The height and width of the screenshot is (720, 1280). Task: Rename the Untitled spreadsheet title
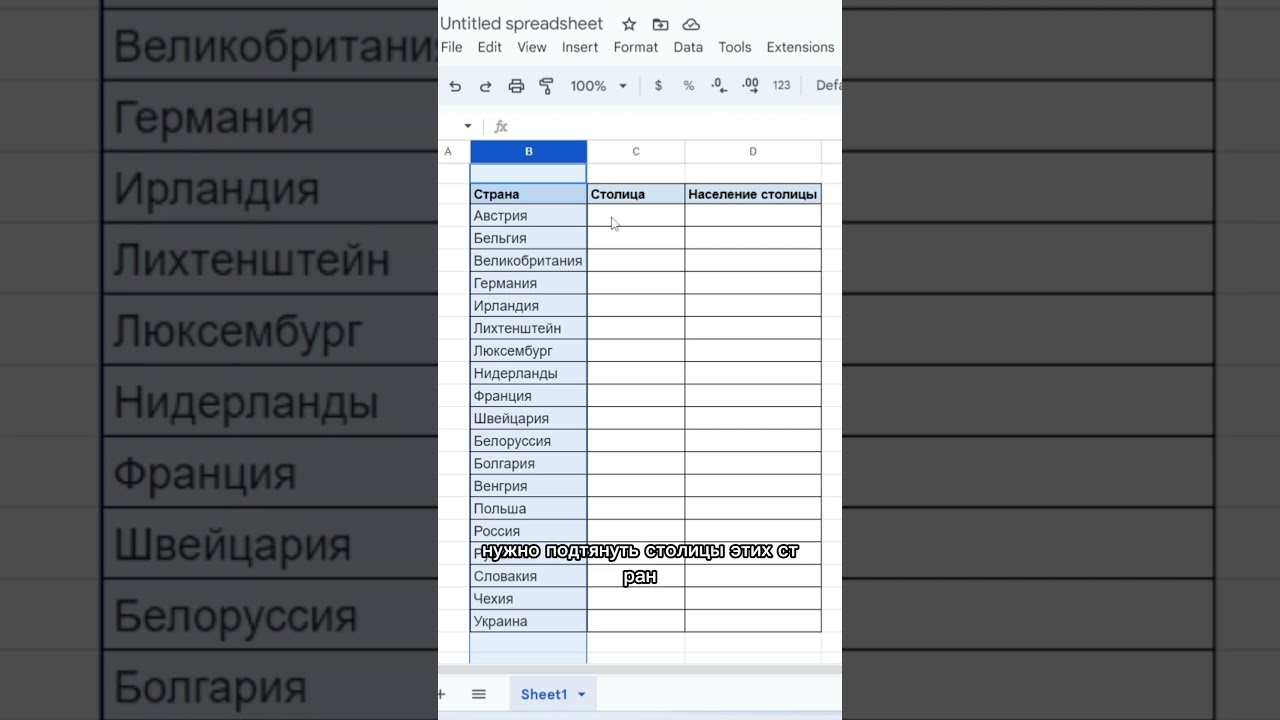click(522, 24)
